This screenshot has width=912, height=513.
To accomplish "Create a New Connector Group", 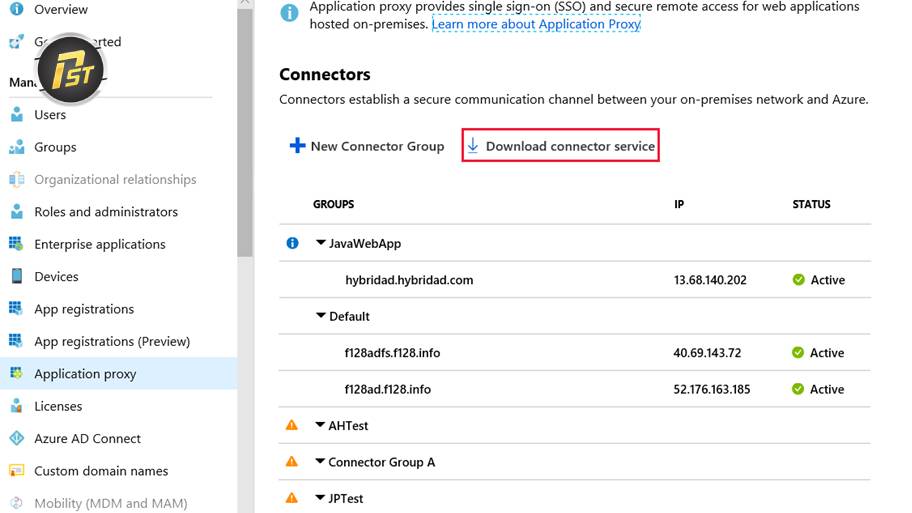I will point(366,146).
